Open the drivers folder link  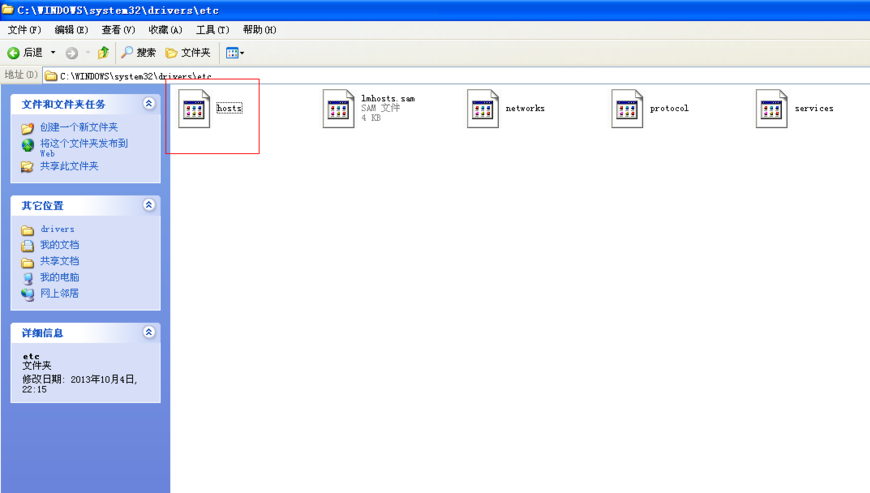coord(57,229)
